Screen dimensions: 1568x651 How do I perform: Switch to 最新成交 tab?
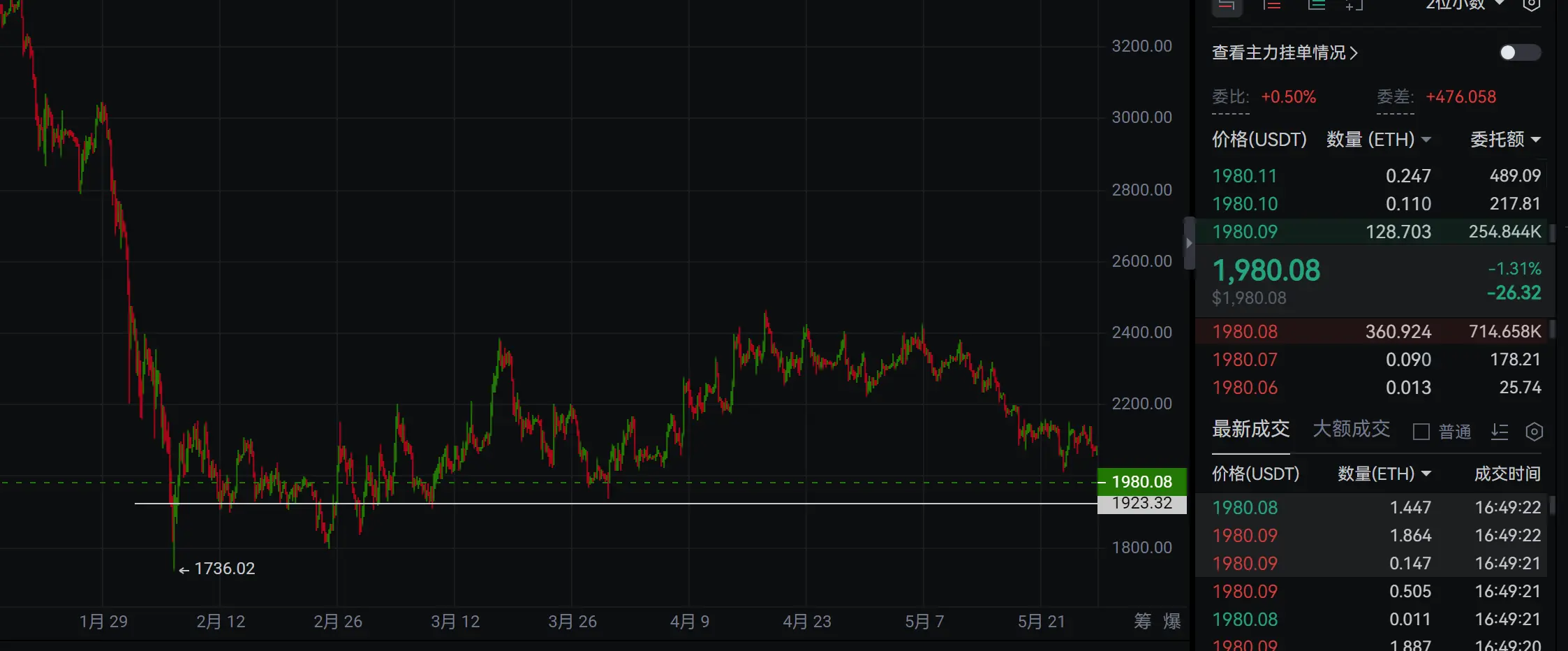(x=1250, y=429)
